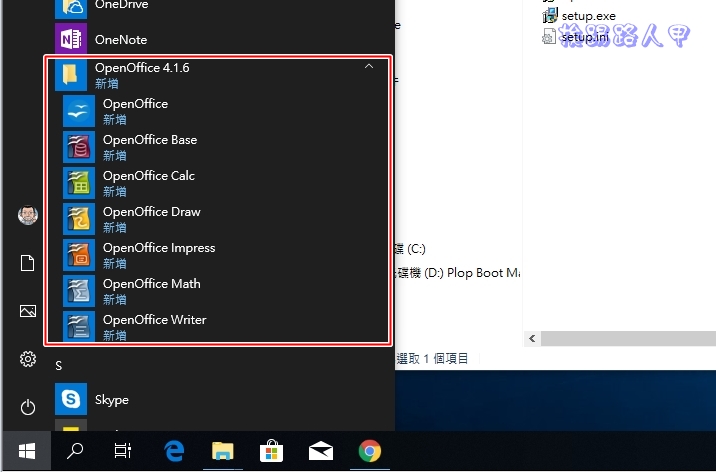Open the OpenOffice Draw icon

tap(79, 219)
